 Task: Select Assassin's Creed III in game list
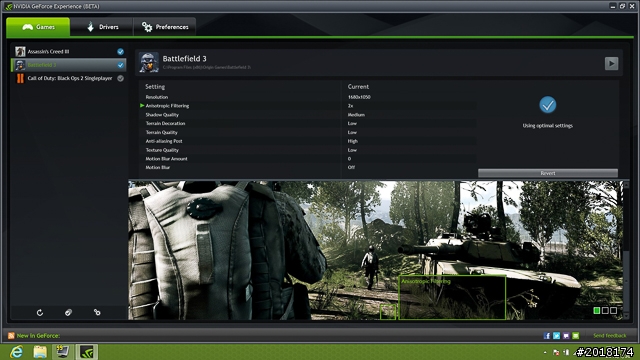click(69, 51)
